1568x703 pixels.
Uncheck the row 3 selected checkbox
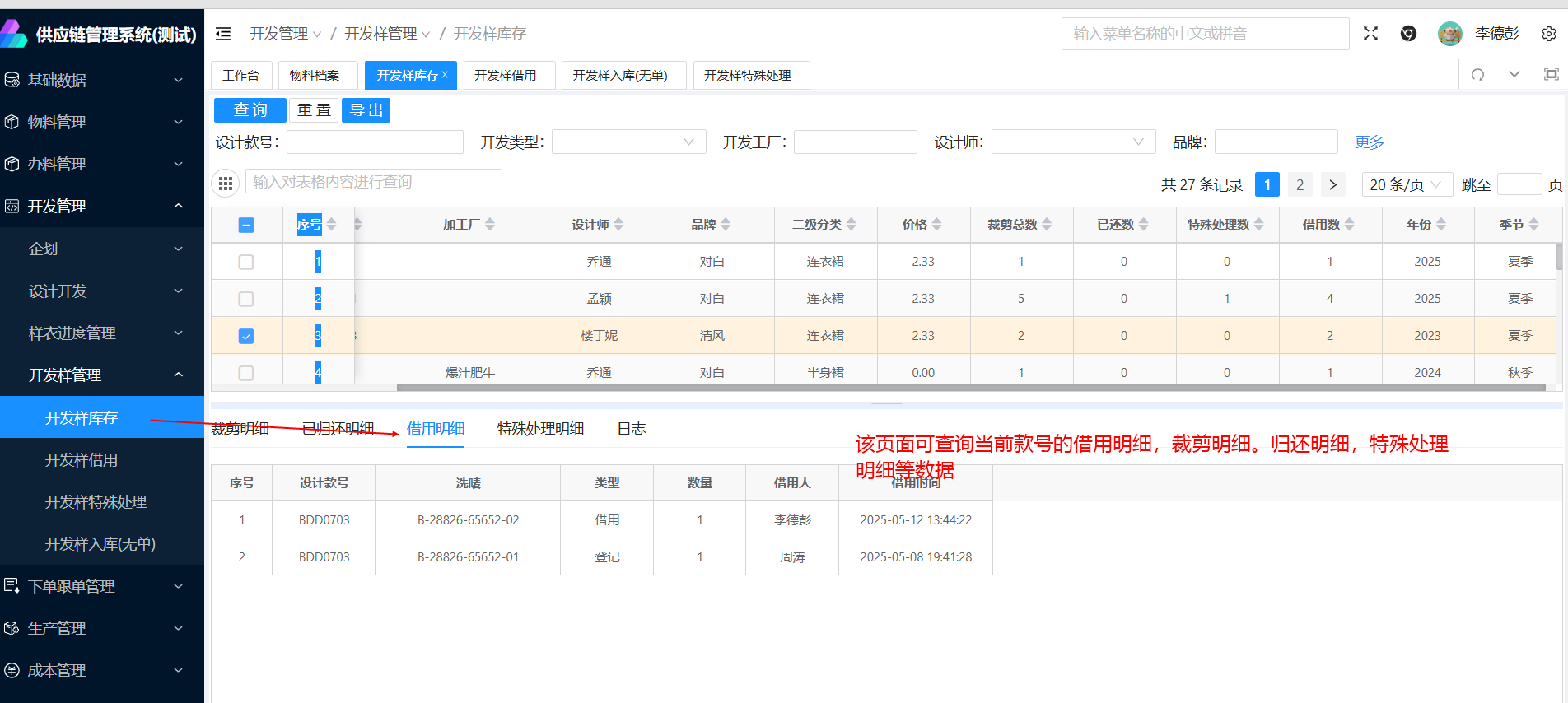(x=246, y=336)
